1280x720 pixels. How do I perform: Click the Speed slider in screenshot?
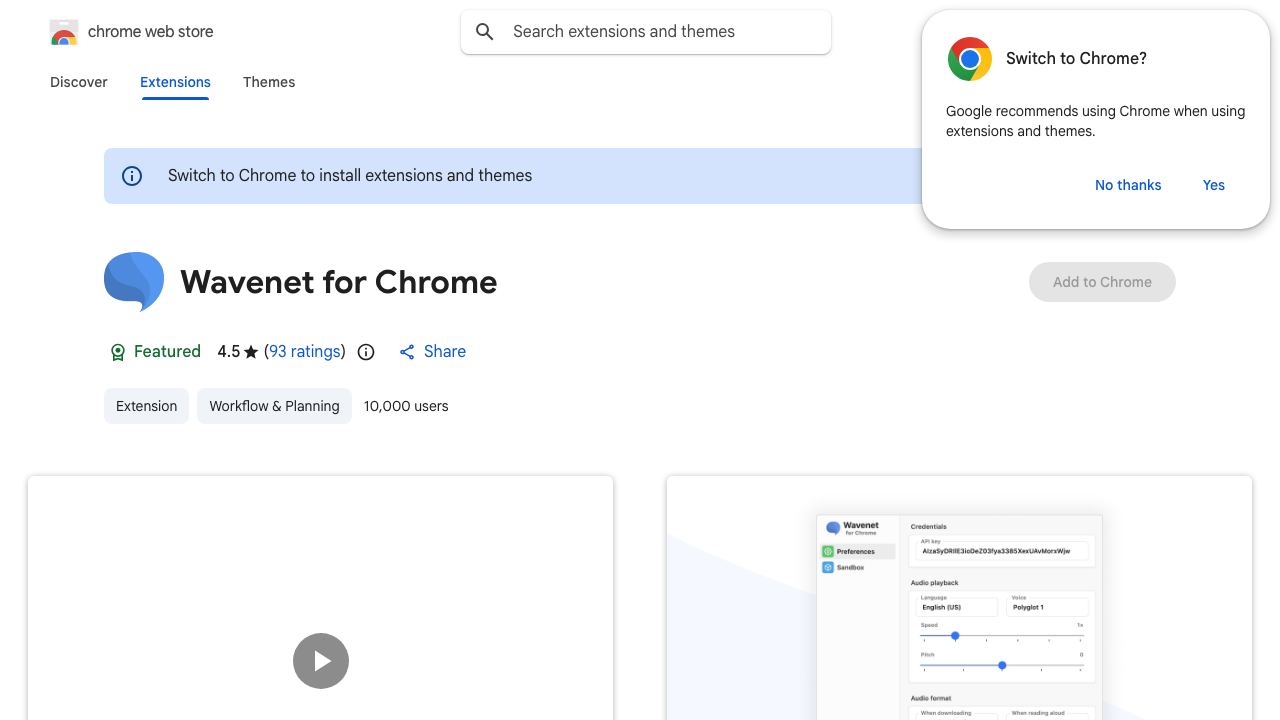pyautogui.click(x=1001, y=636)
